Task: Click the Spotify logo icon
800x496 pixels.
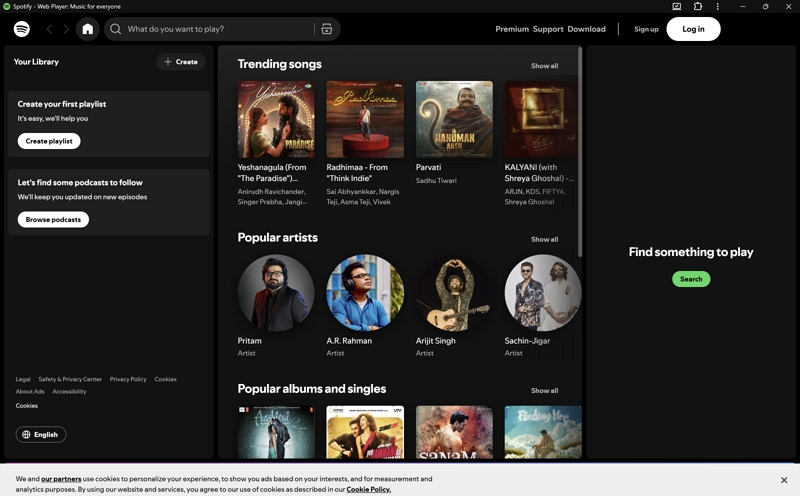Action: (x=21, y=29)
